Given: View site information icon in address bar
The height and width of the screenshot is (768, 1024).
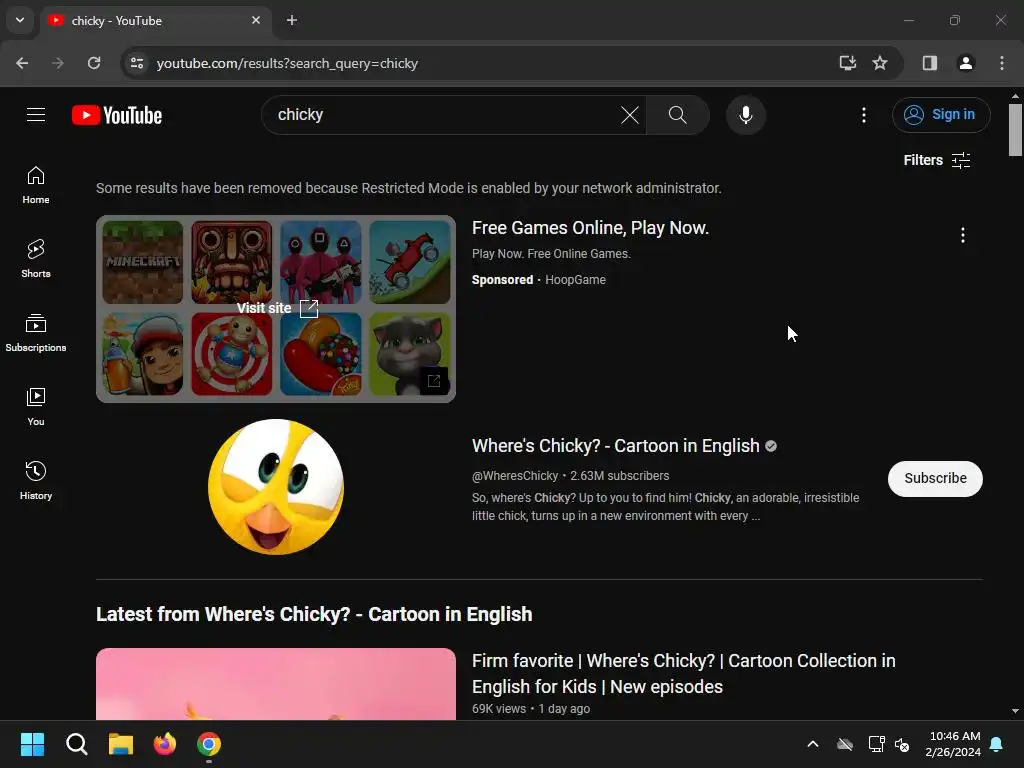Looking at the screenshot, I should 136,63.
